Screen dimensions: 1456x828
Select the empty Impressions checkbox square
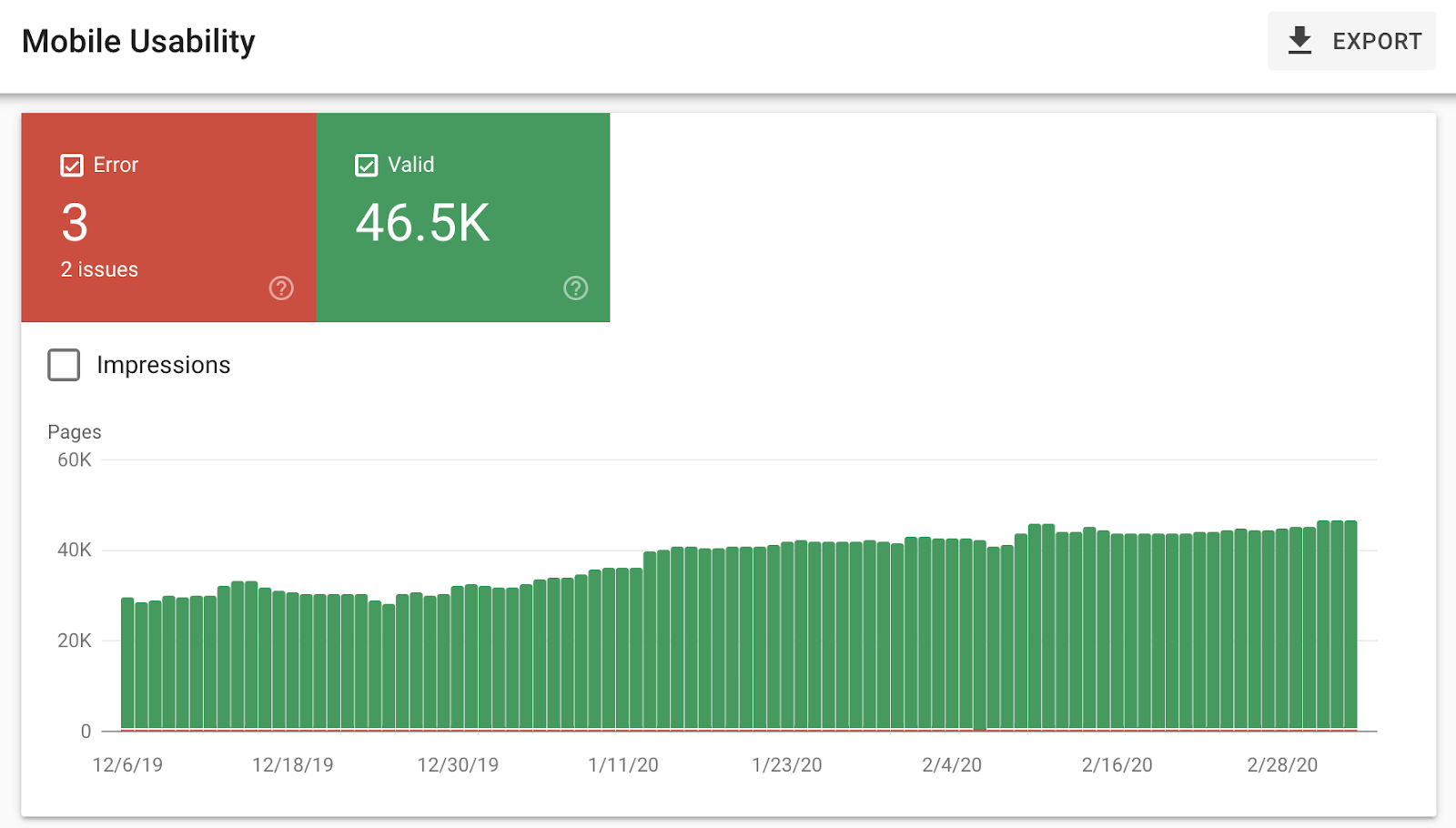[x=64, y=364]
